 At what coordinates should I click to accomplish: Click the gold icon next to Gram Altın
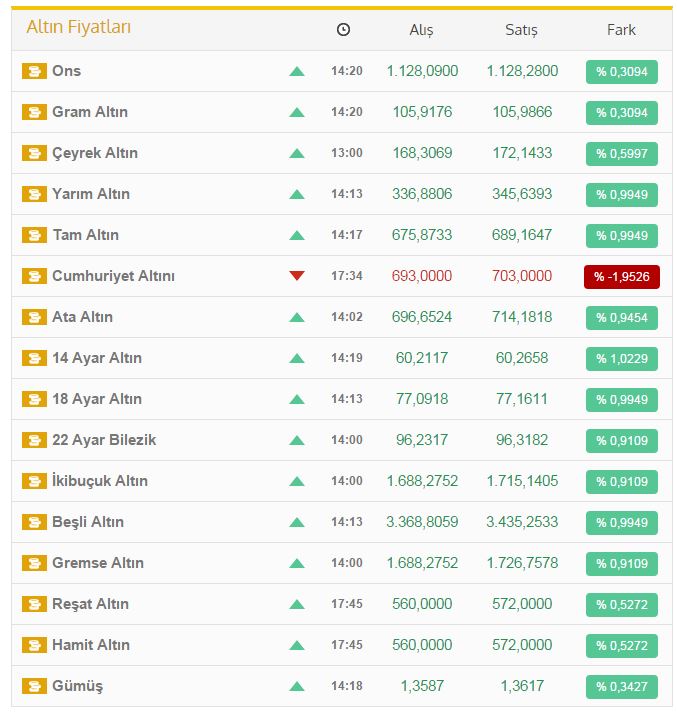(35, 112)
